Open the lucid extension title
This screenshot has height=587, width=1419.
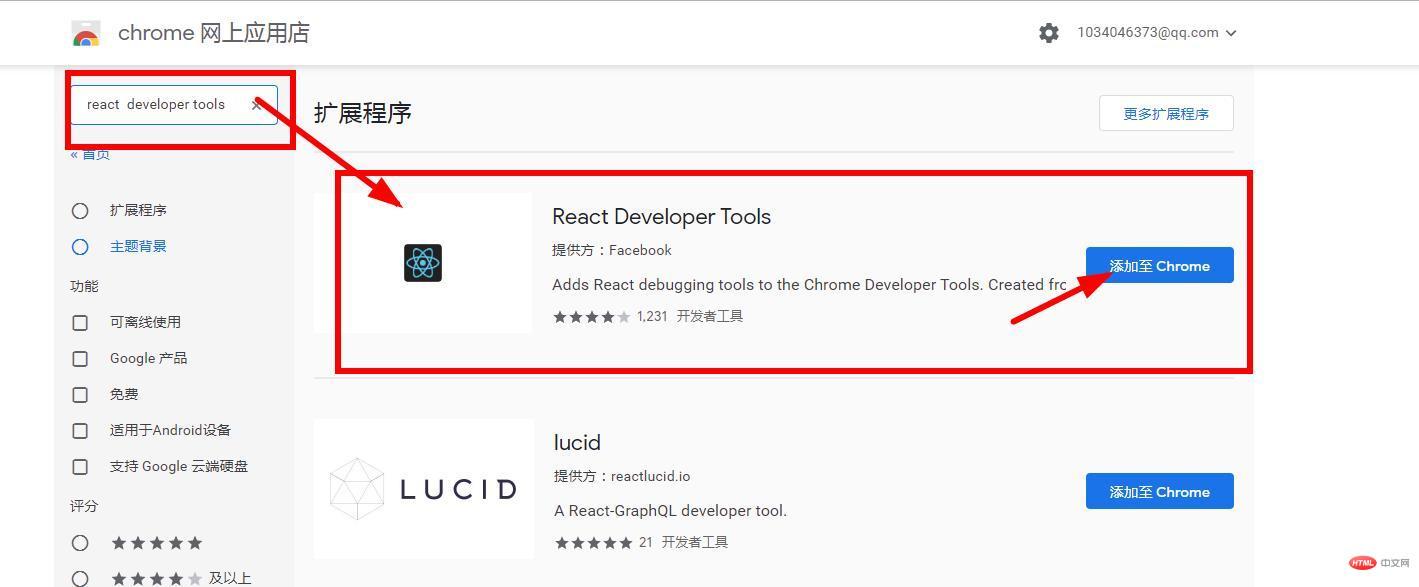tap(577, 443)
